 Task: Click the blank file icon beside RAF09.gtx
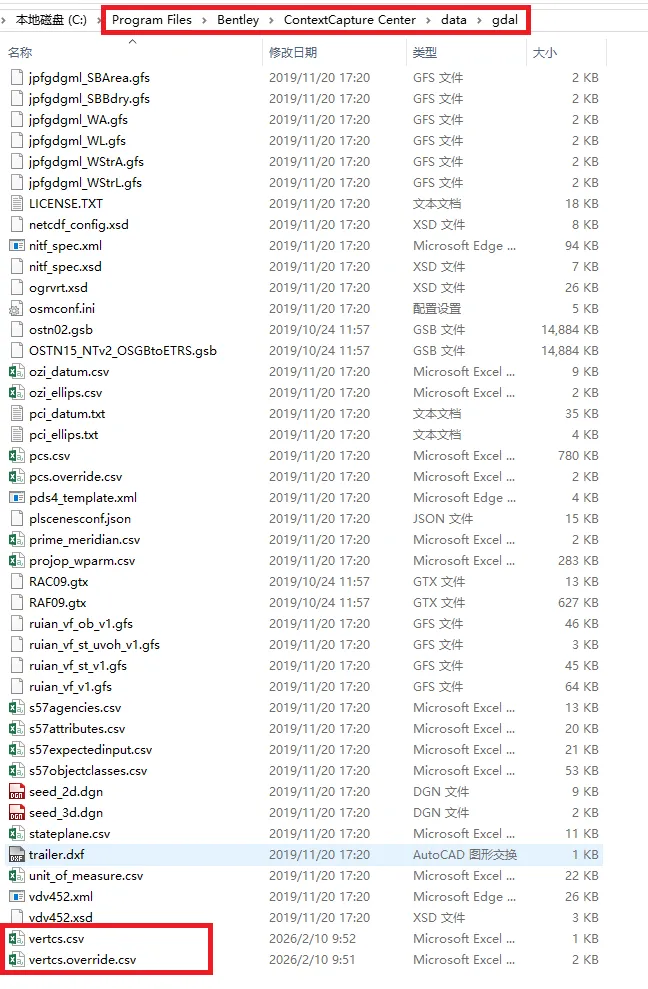pos(16,602)
